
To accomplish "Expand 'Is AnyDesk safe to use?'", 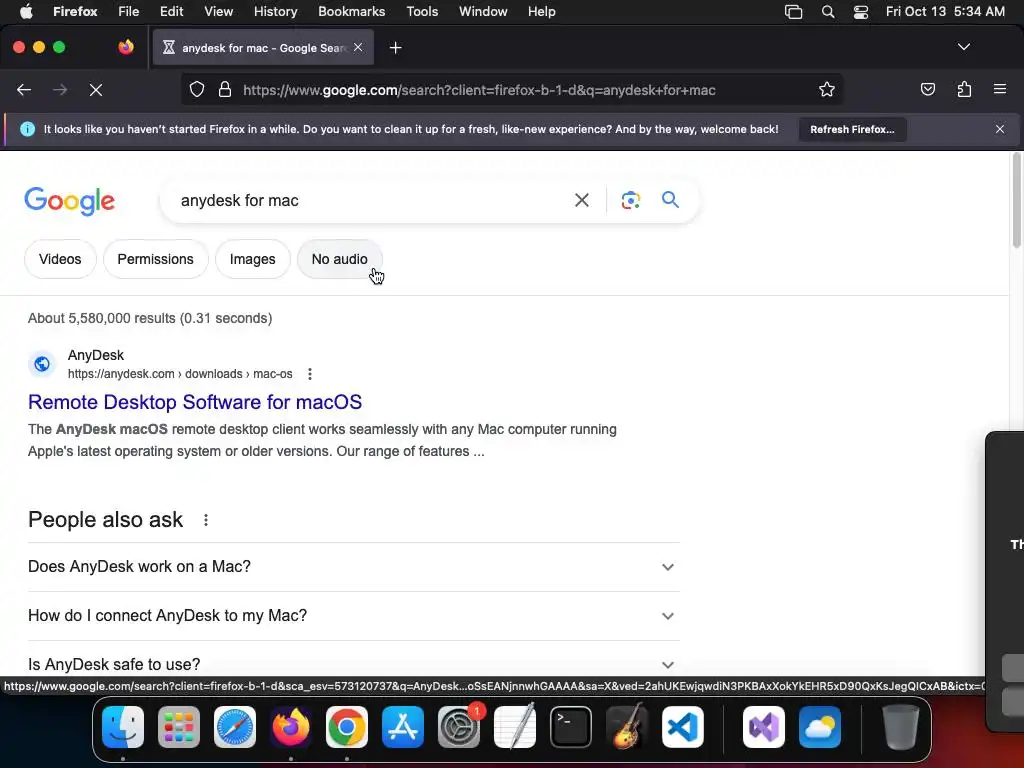I will coord(353,664).
